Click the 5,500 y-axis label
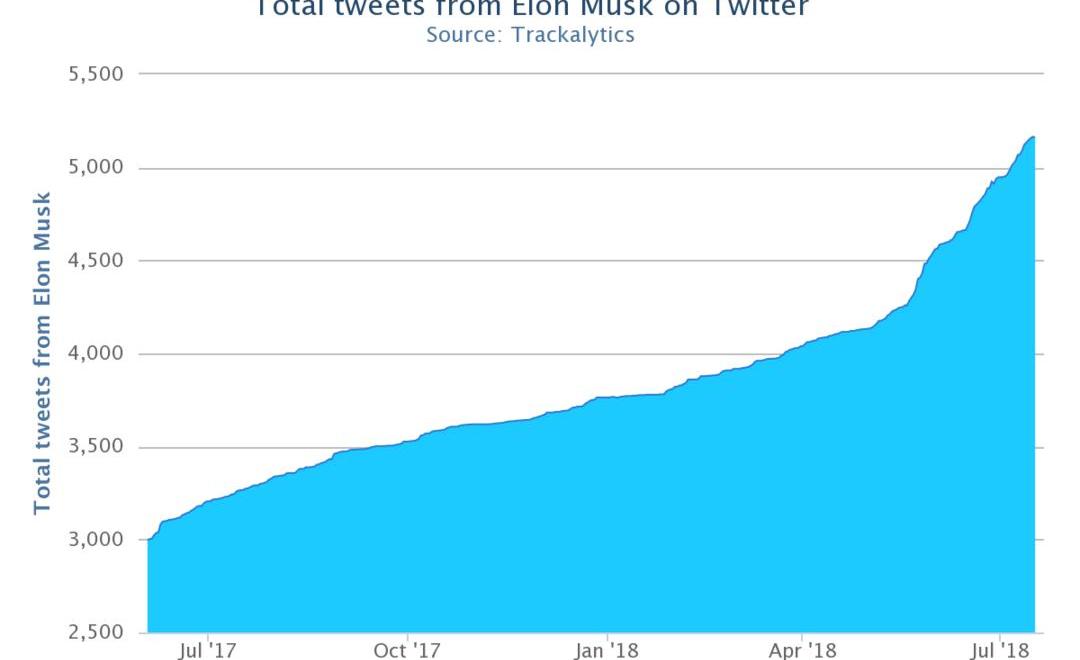Screen dimensions: 1080x660 (95, 75)
